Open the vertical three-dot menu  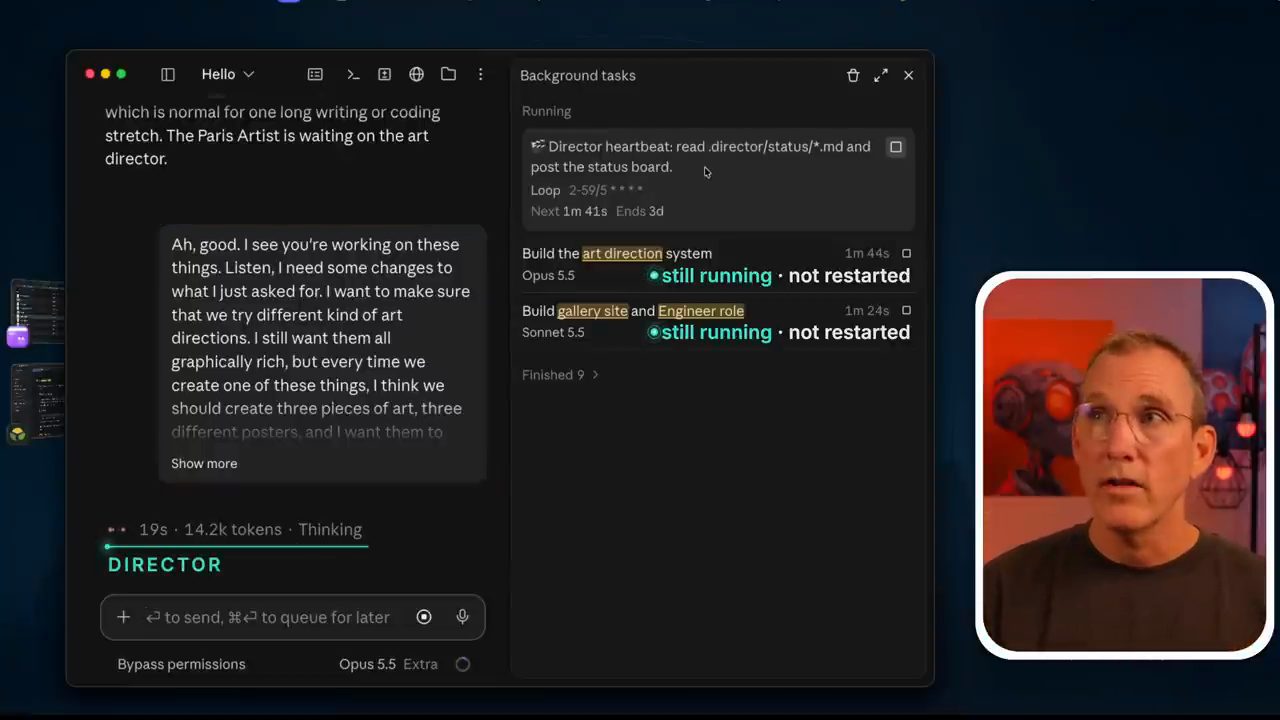pyautogui.click(x=481, y=75)
